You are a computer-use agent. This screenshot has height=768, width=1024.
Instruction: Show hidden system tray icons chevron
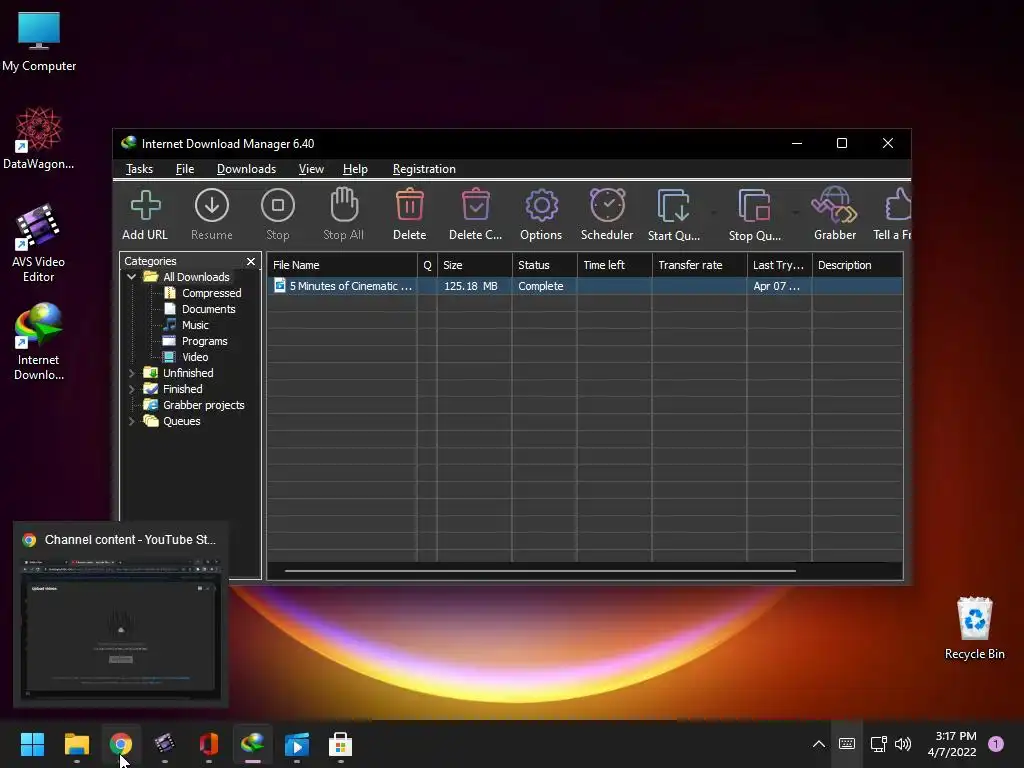coord(818,744)
